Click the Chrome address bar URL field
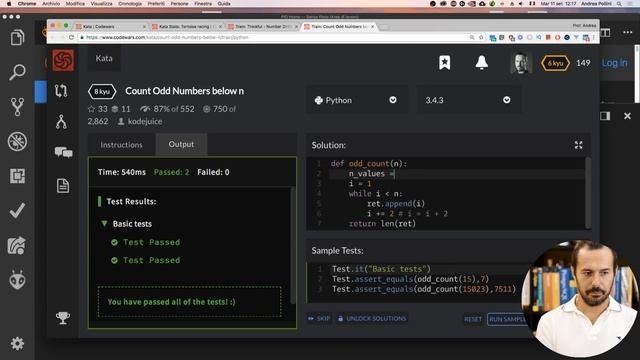This screenshot has width=640, height=360. pos(273,38)
